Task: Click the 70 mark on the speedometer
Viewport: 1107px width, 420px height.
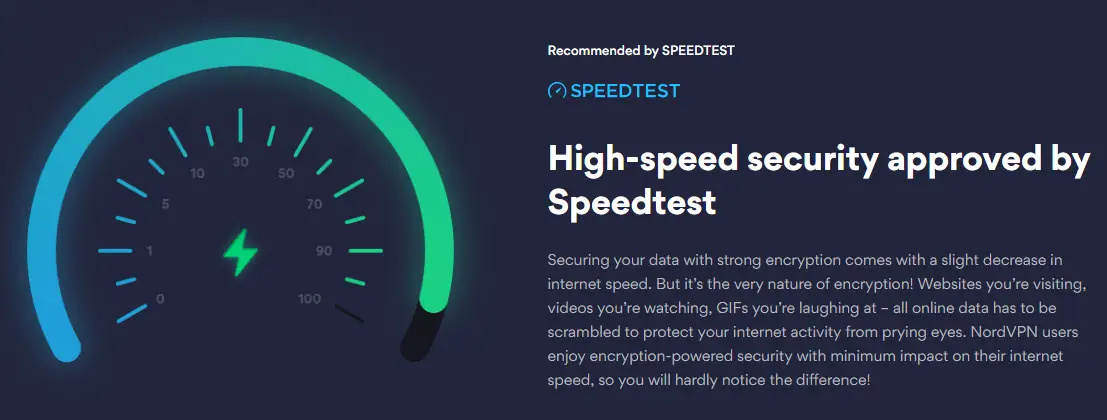Action: point(314,205)
